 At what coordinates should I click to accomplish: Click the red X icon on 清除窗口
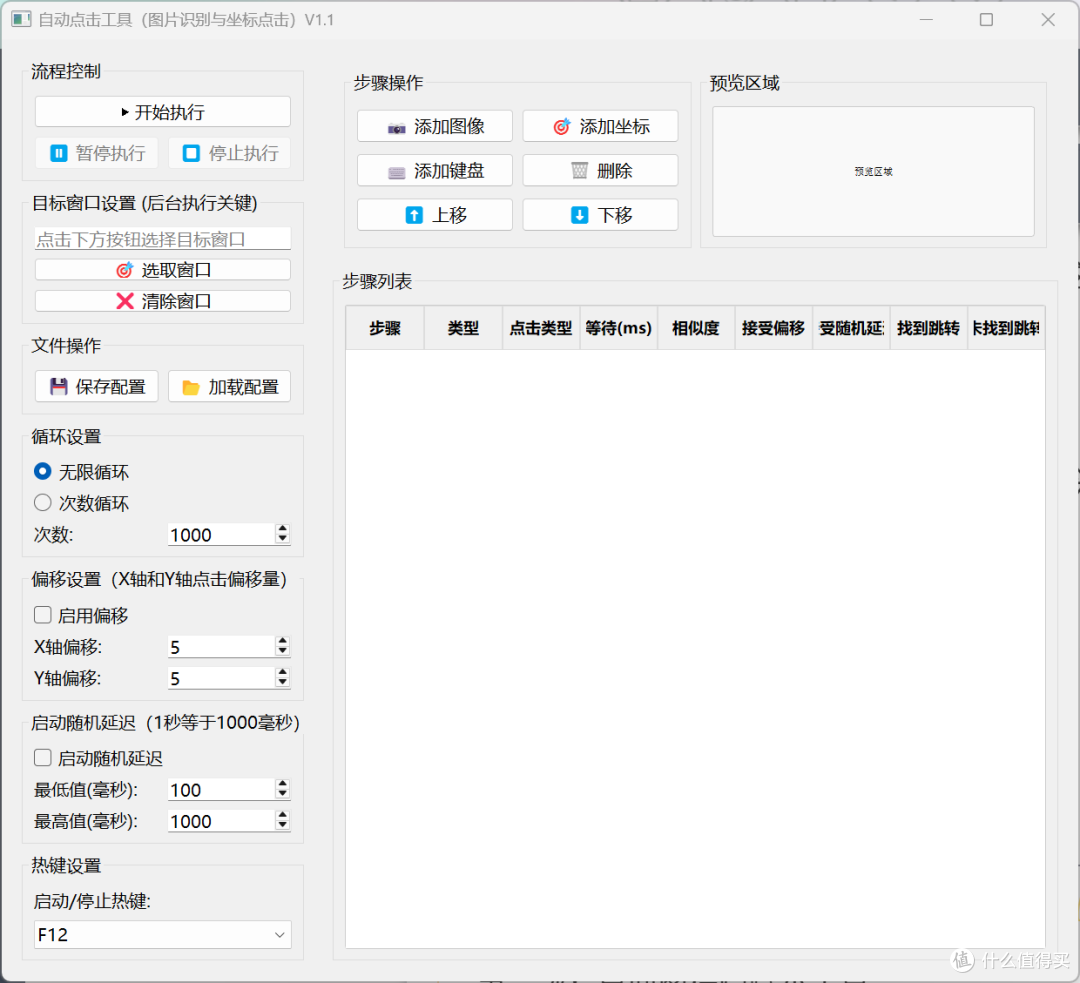tap(125, 301)
